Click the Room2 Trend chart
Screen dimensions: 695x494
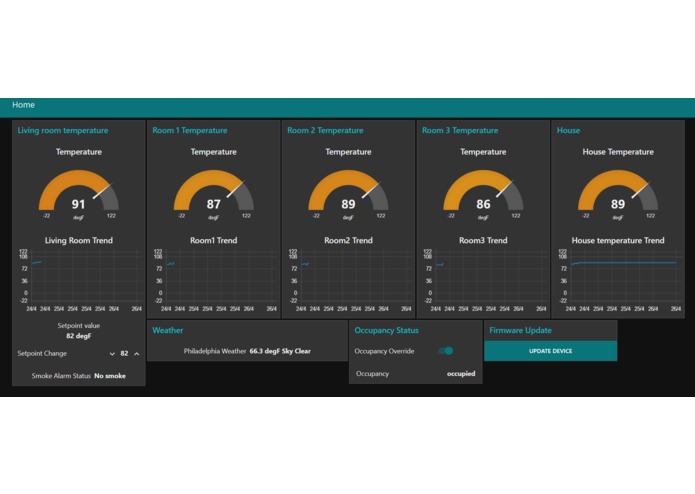pyautogui.click(x=350, y=280)
